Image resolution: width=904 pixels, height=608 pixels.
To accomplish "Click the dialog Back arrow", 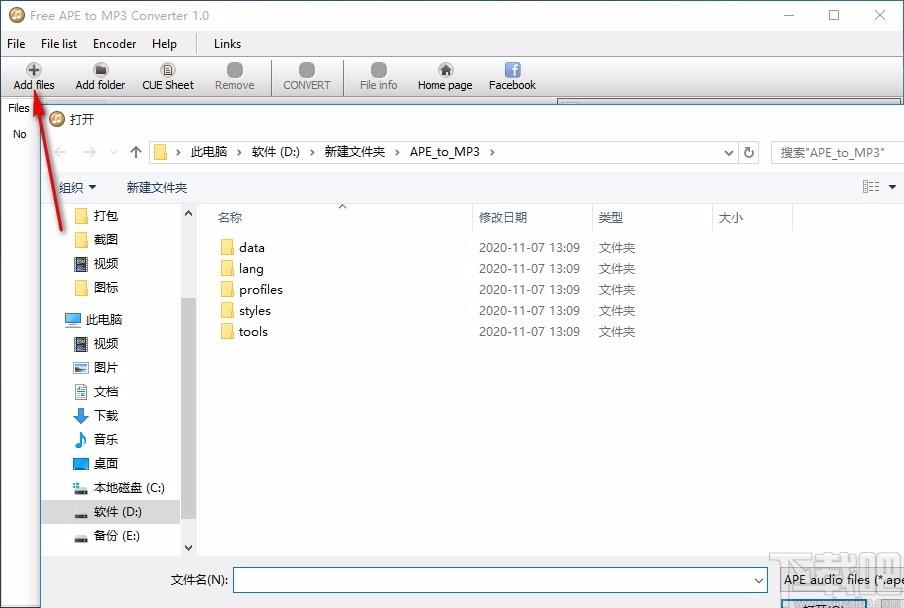I will click(61, 152).
